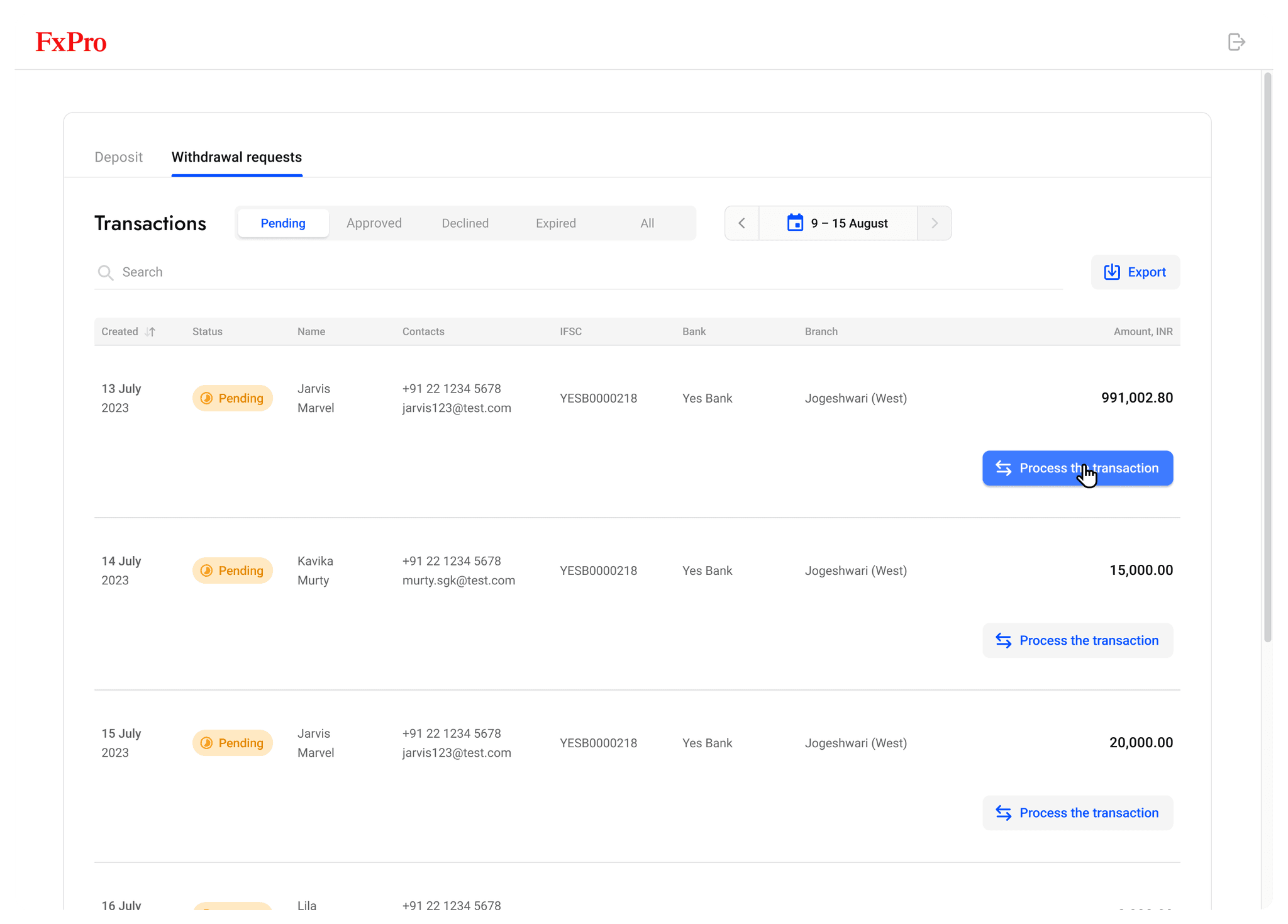Viewport: 1288px width, 924px height.
Task: Click the FxPro logo
Action: (71, 42)
